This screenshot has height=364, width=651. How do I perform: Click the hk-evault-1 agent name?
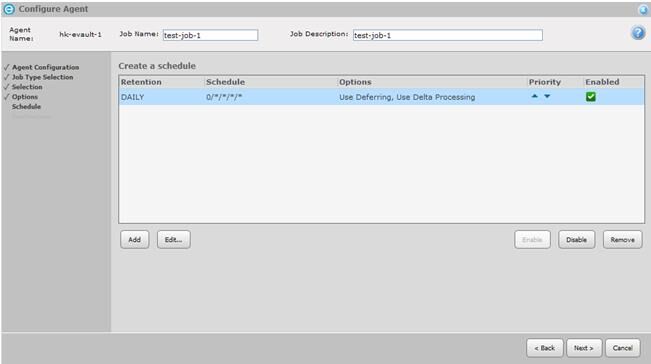point(81,34)
